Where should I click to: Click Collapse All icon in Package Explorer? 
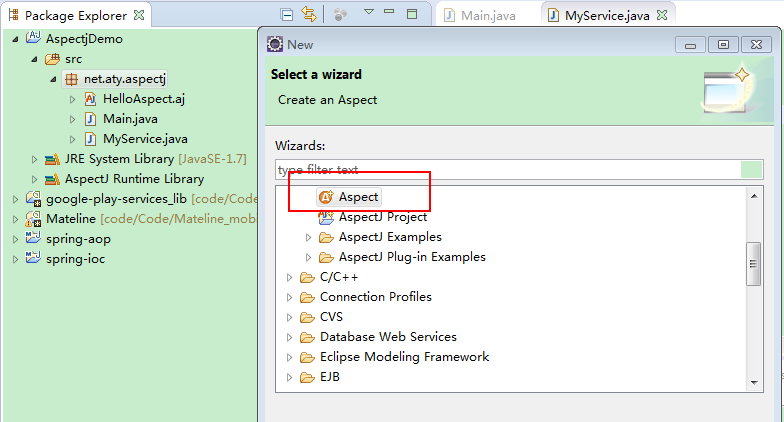point(287,15)
